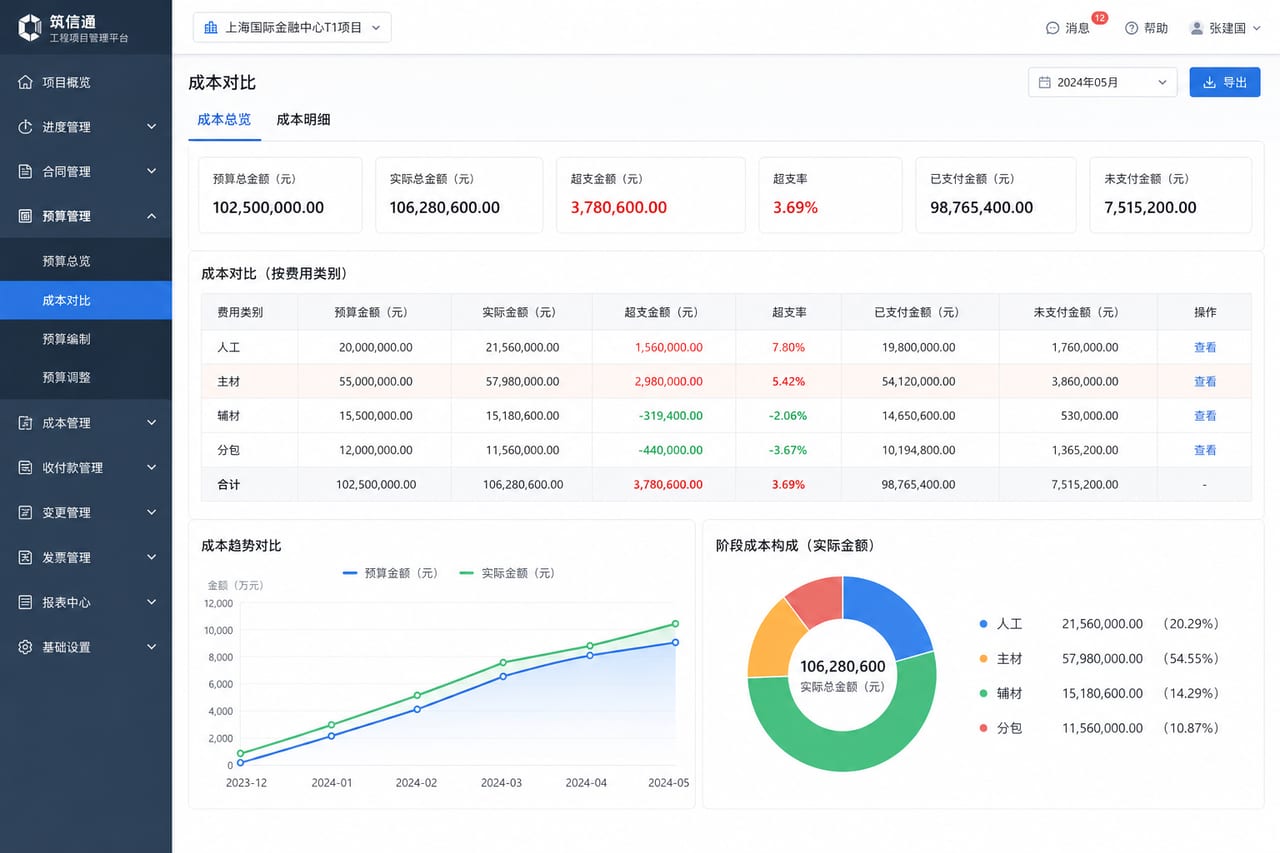Click 查看 in the 人工 row
Screen dimensions: 1280x853
(x=1205, y=347)
